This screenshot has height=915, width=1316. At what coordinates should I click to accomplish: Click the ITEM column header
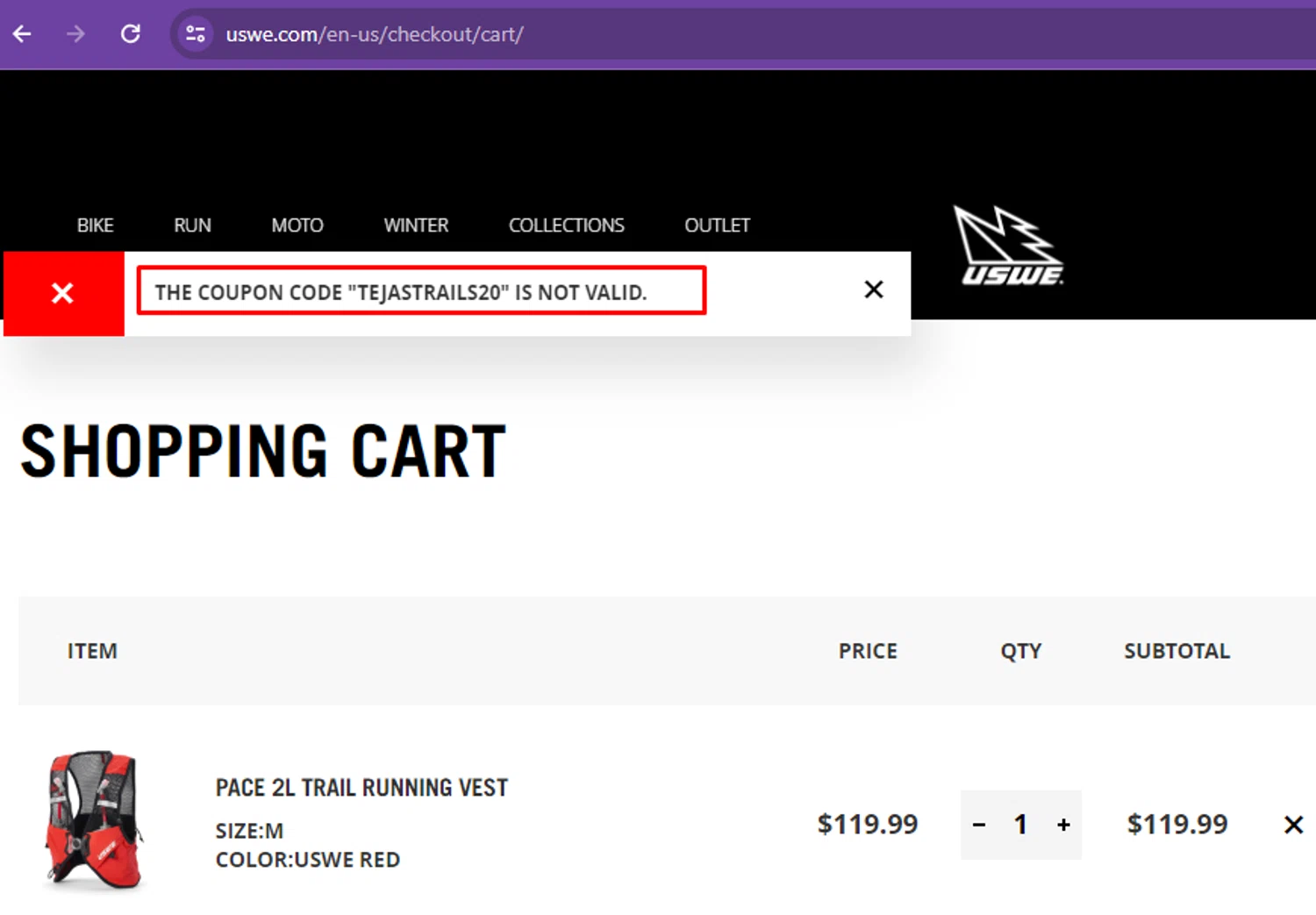[92, 651]
